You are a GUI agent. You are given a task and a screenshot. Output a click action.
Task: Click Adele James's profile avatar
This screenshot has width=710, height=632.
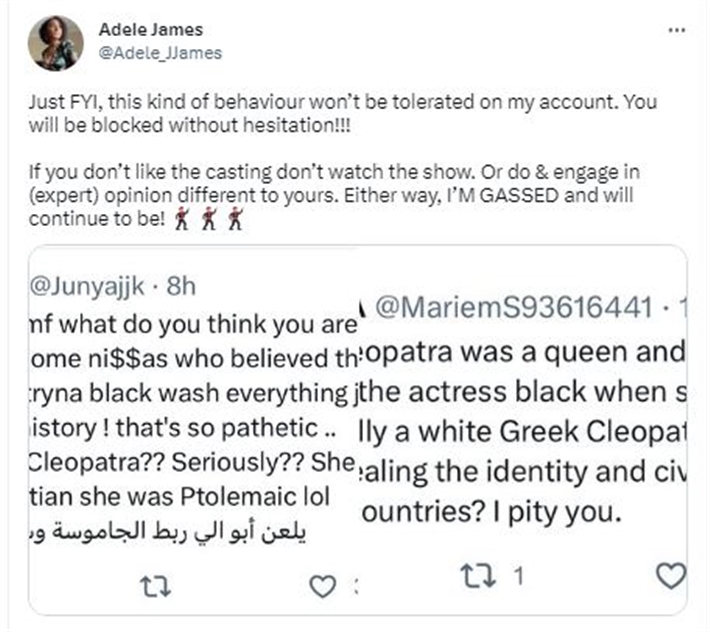coord(56,44)
